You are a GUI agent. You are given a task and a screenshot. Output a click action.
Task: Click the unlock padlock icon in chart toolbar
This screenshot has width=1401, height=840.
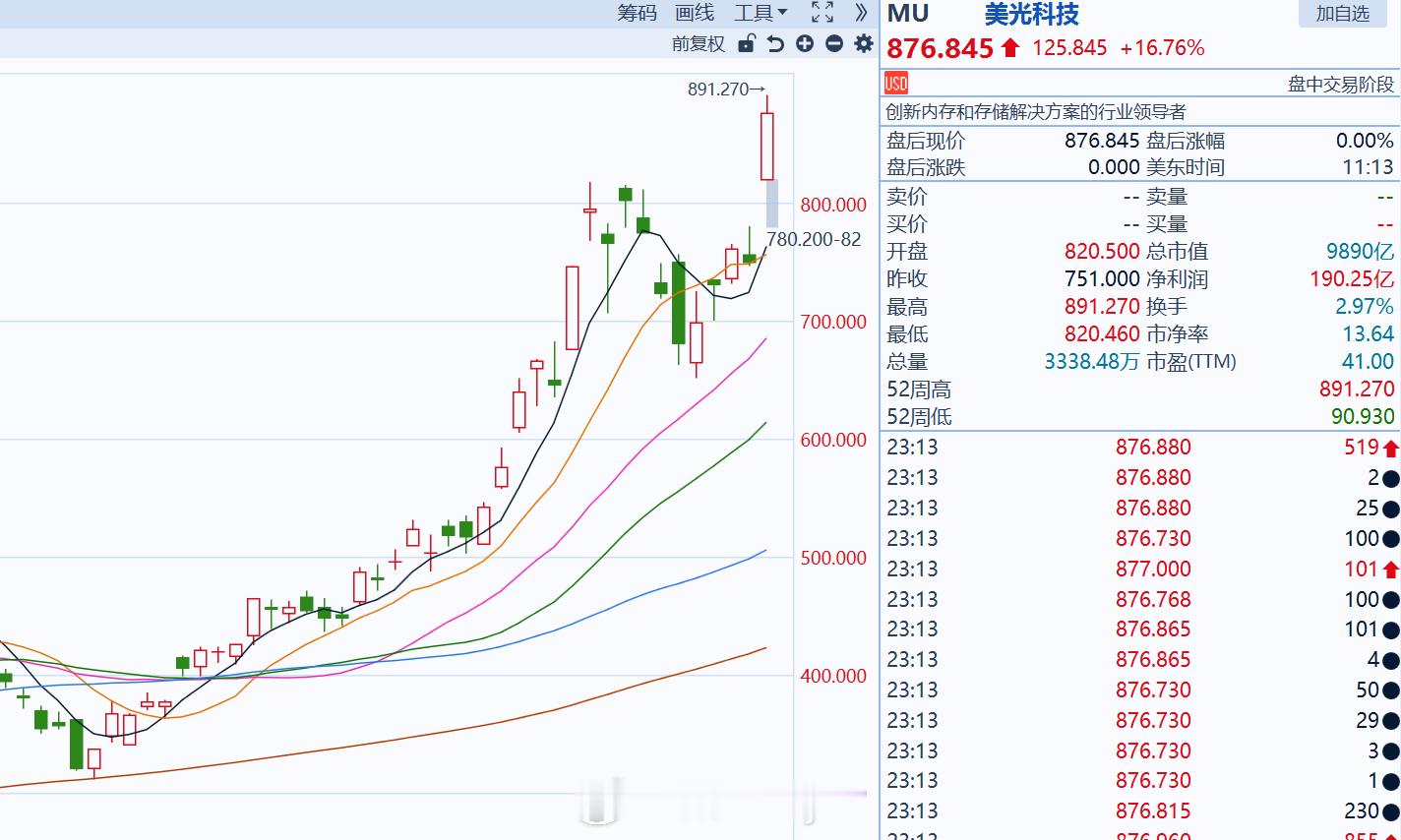click(747, 43)
